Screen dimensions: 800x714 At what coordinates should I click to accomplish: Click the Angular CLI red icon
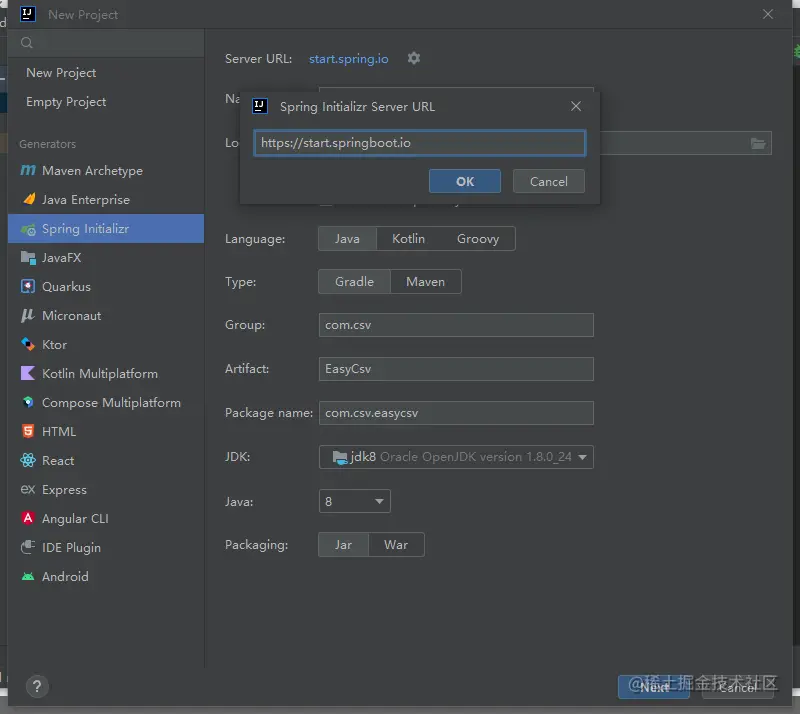28,518
